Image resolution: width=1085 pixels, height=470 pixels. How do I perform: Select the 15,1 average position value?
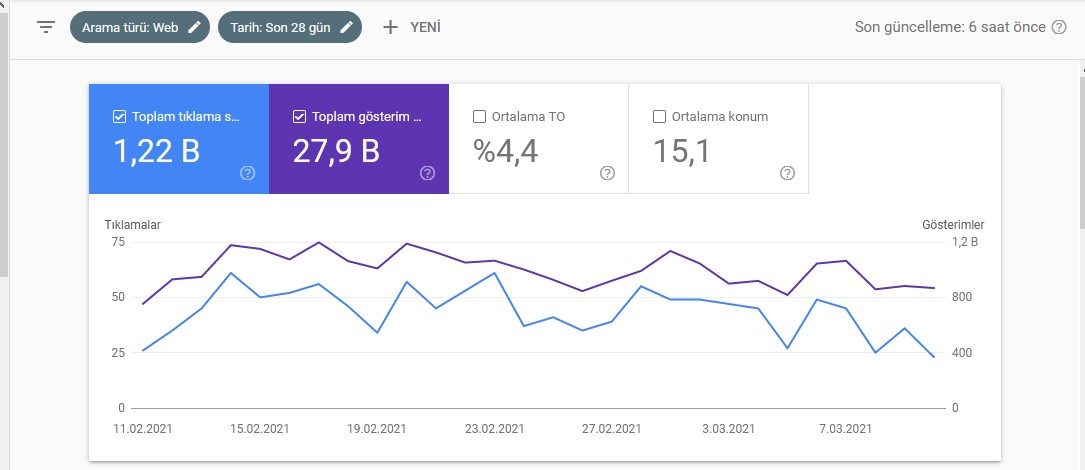(682, 151)
